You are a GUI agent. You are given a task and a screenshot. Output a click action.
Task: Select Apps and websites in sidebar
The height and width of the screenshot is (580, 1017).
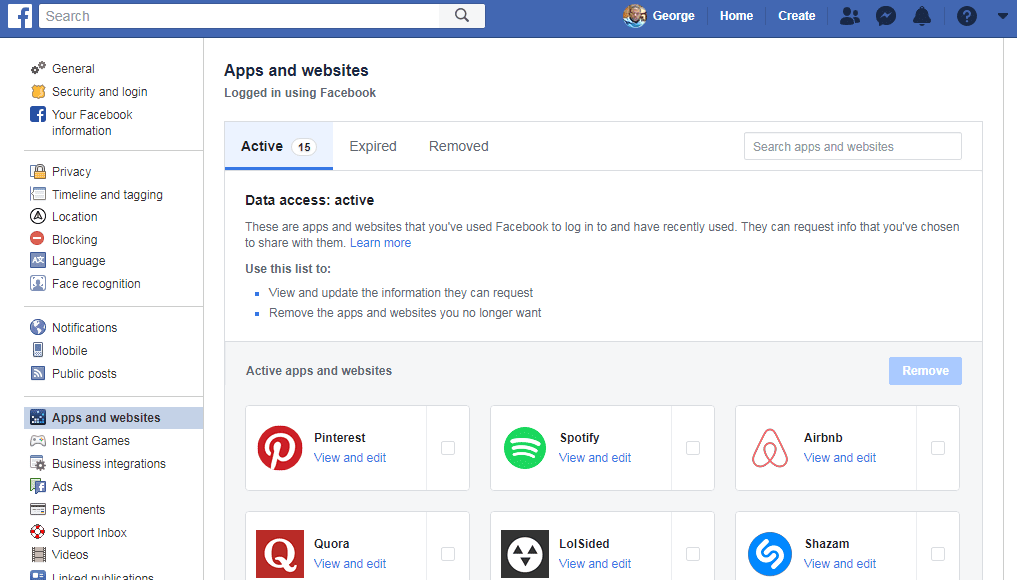pyautogui.click(x=114, y=418)
